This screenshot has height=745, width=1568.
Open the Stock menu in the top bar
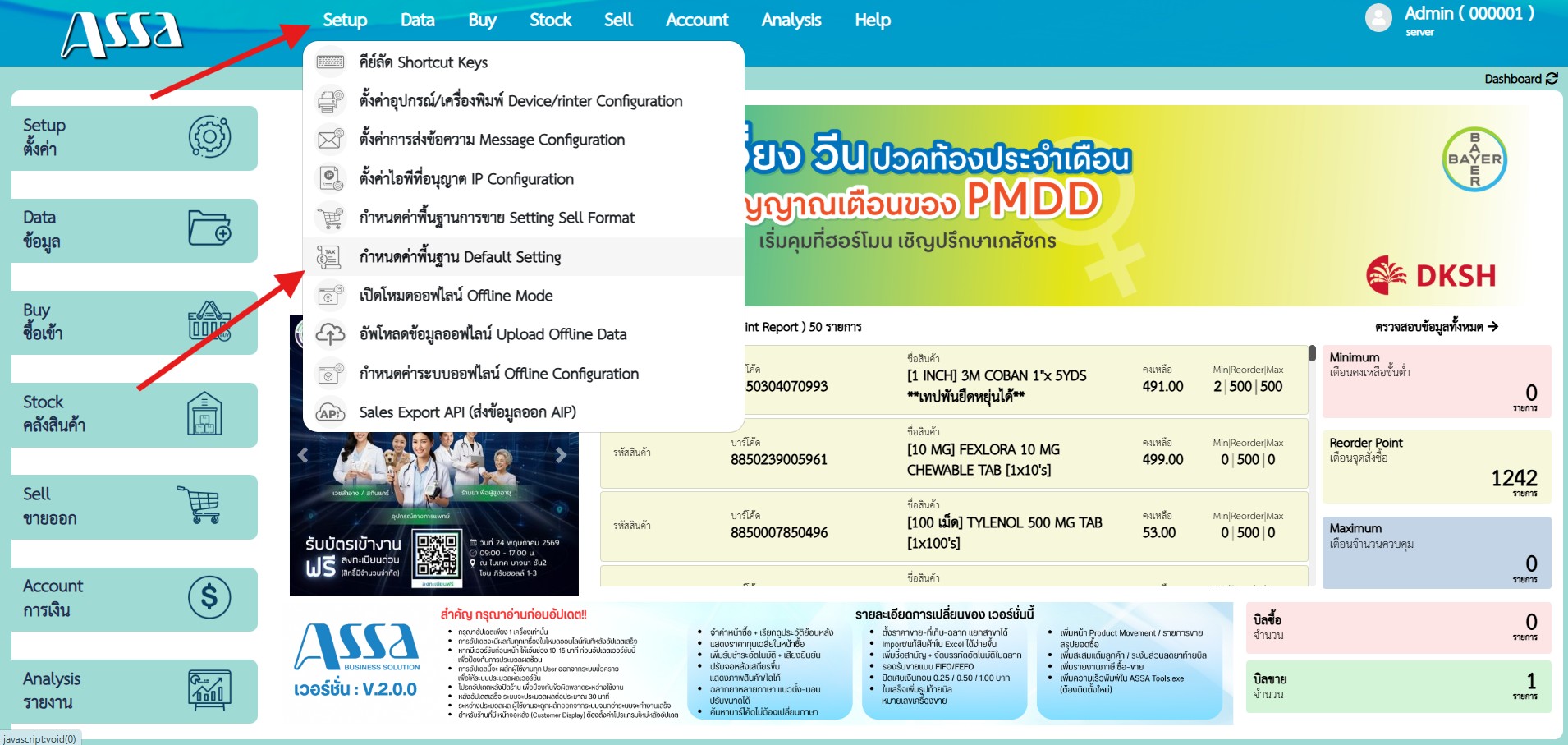click(x=550, y=21)
